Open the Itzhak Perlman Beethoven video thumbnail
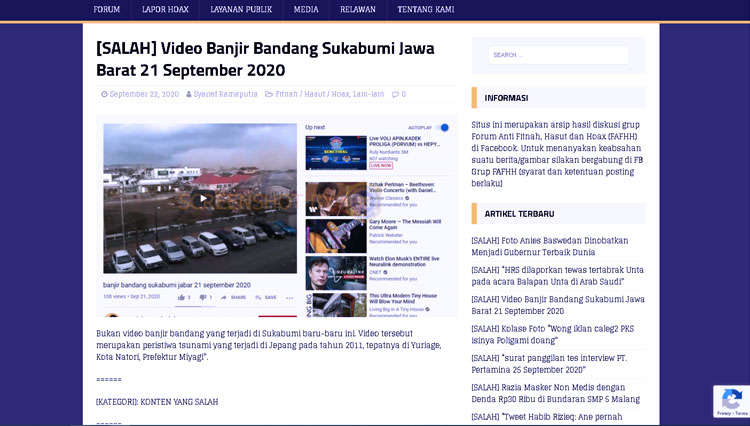Image resolution: width=750 pixels, height=426 pixels. pos(336,199)
